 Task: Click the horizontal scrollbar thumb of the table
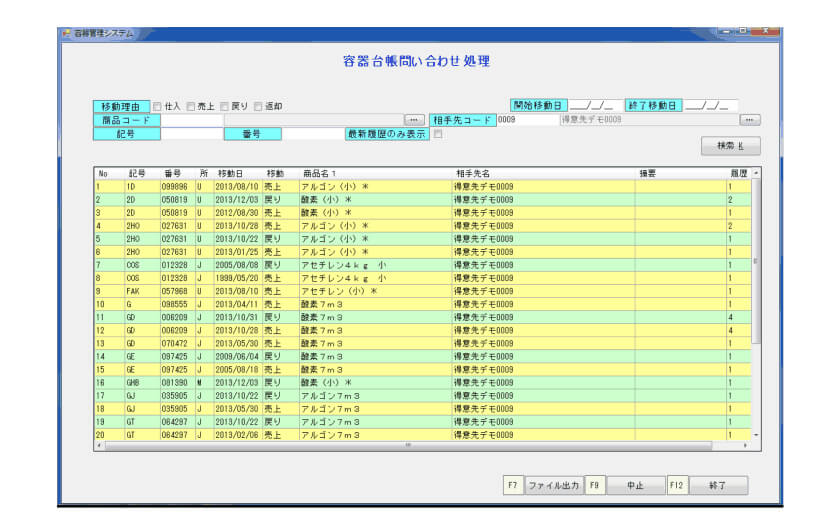tap(408, 445)
